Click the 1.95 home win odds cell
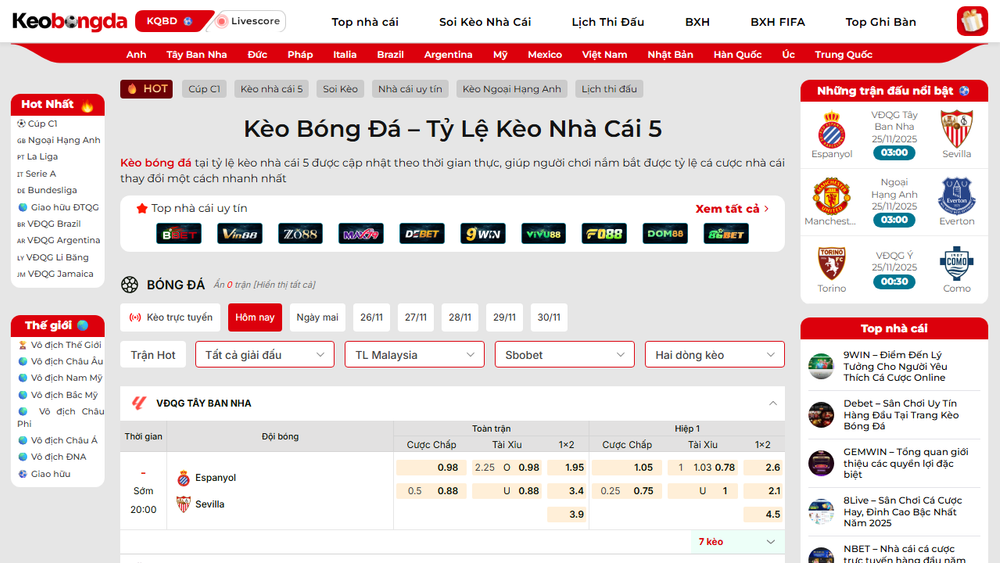This screenshot has height=563, width=1000. pos(566,467)
